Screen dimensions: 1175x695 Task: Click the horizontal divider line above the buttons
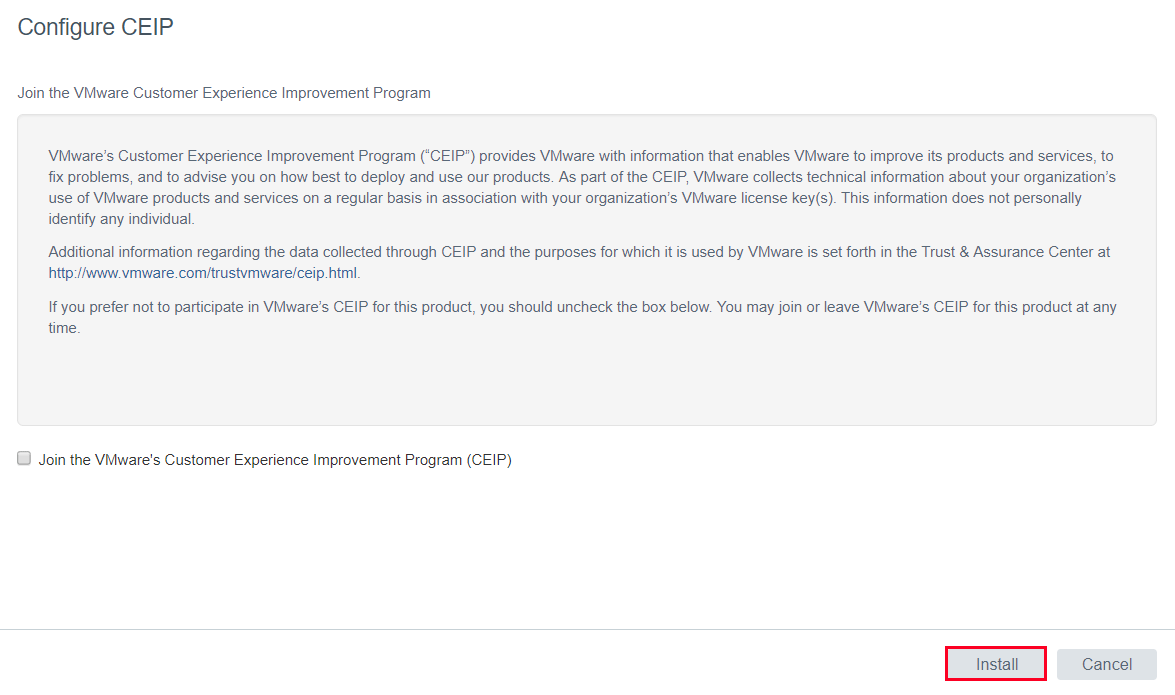(588, 629)
